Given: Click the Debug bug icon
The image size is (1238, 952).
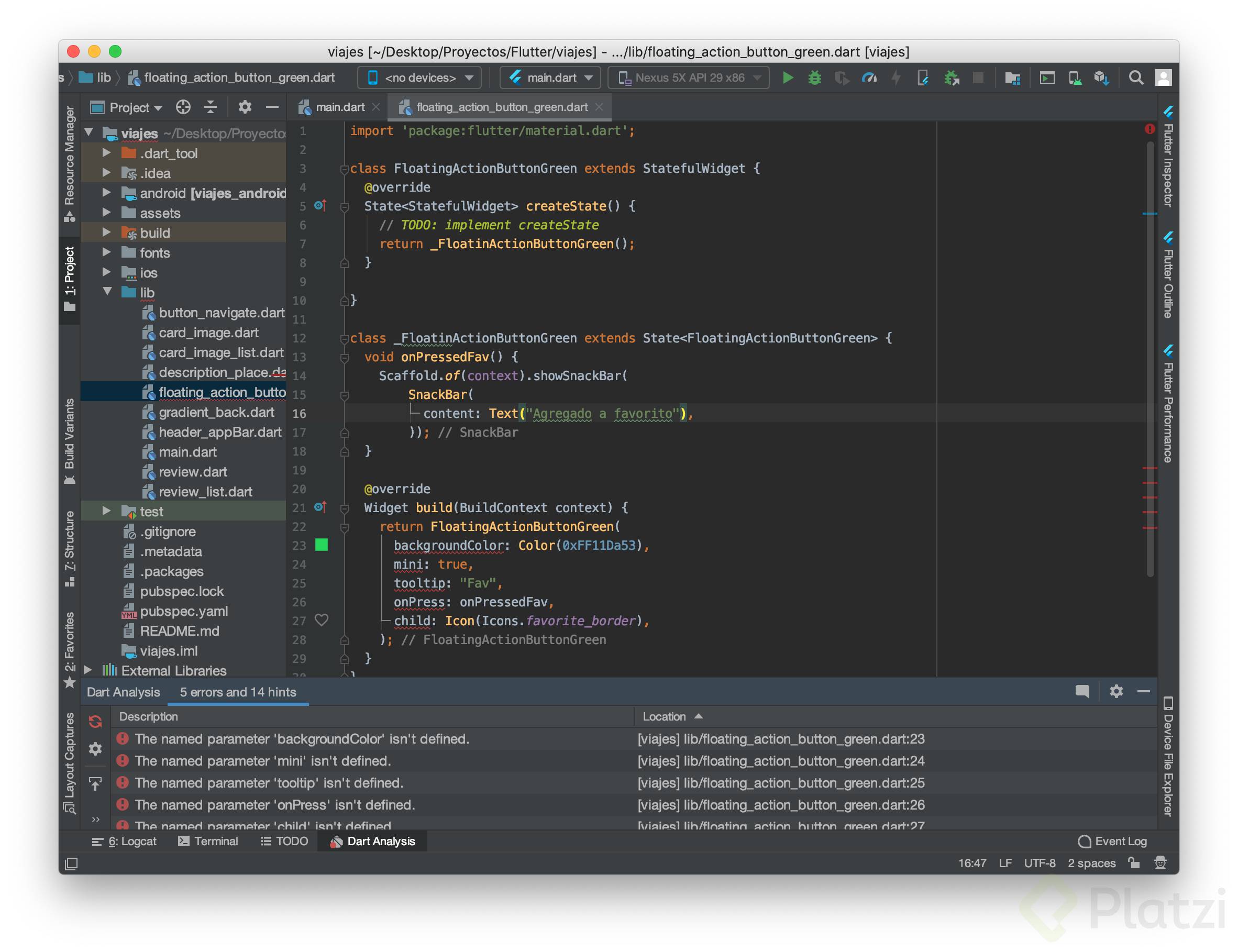Looking at the screenshot, I should coord(814,78).
